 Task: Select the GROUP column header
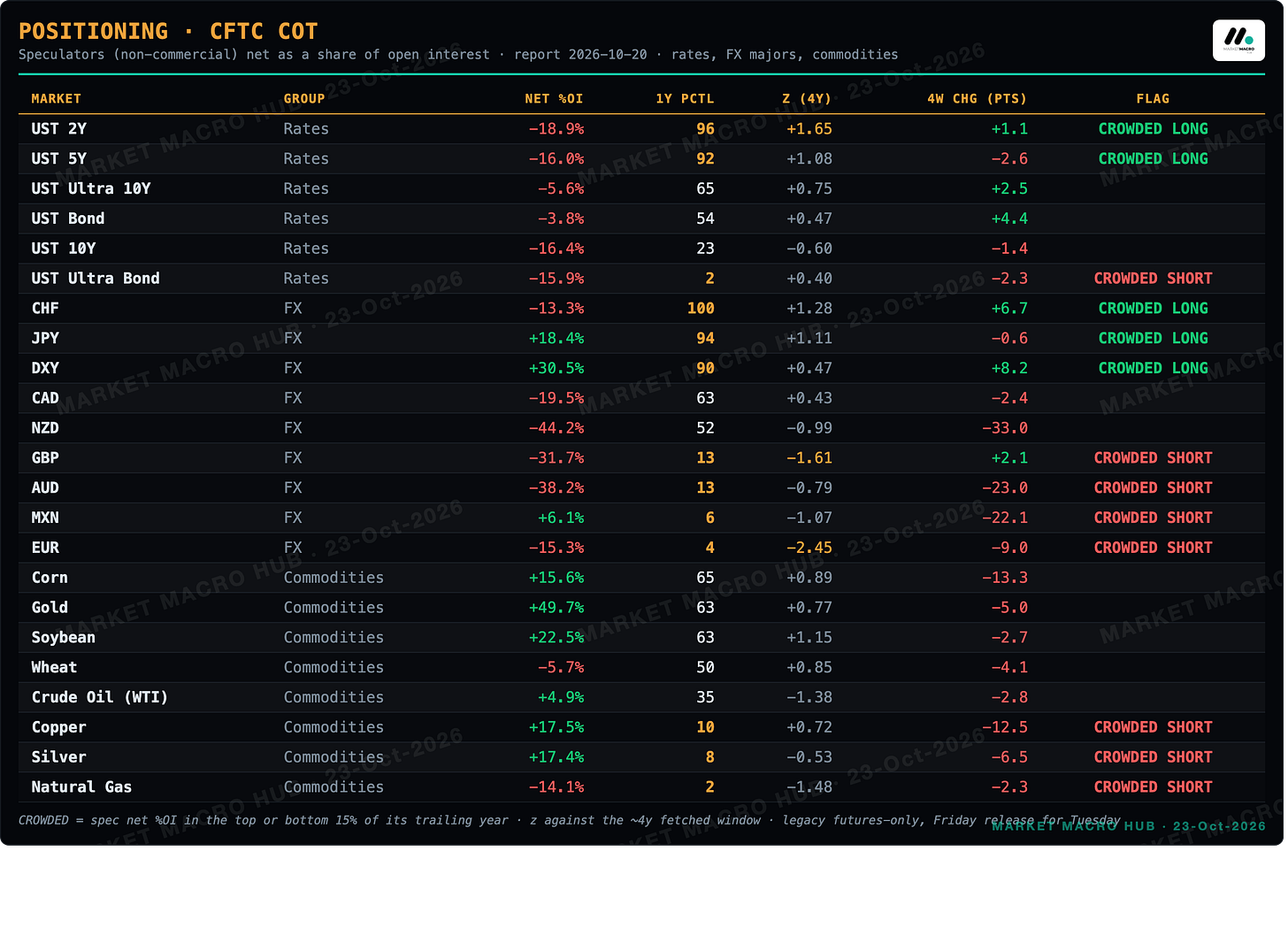[304, 99]
